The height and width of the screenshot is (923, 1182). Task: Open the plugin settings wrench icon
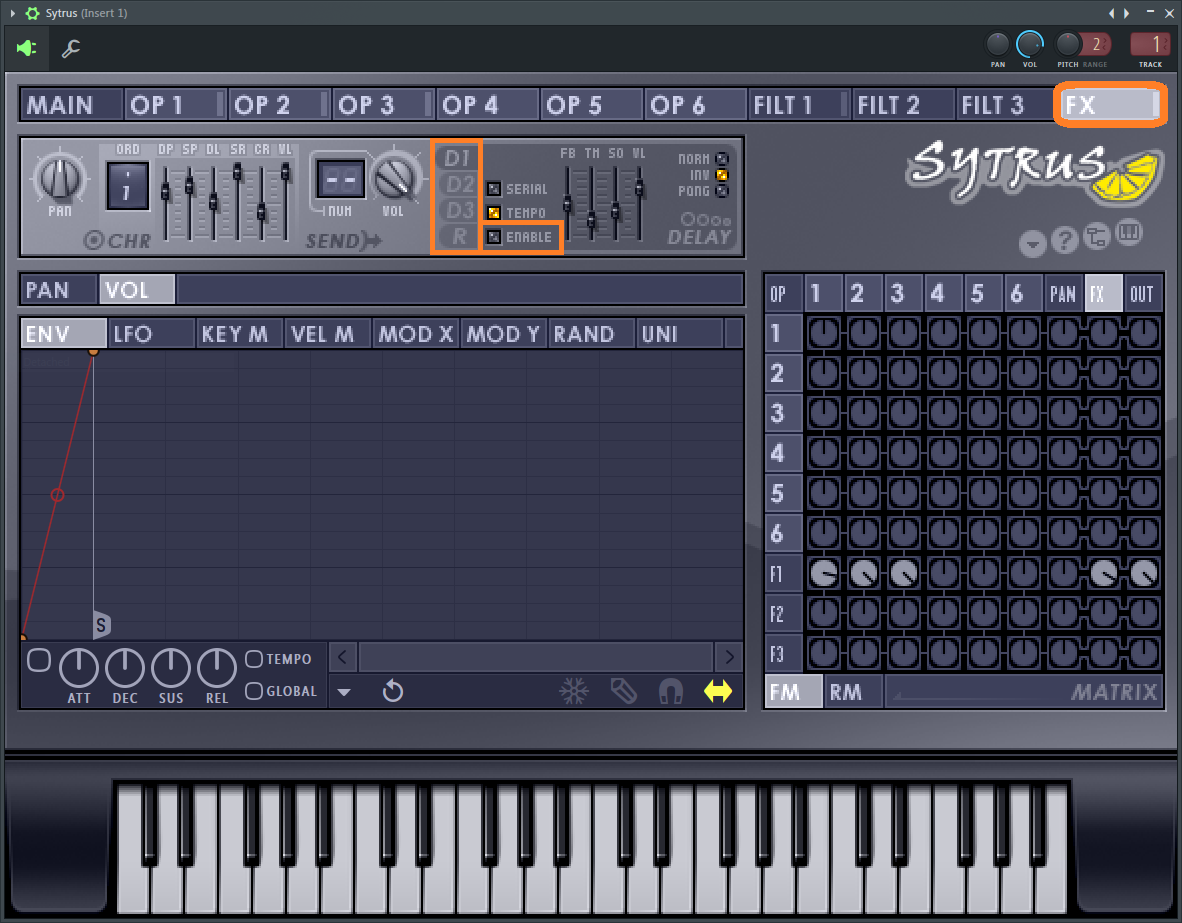tap(71, 48)
